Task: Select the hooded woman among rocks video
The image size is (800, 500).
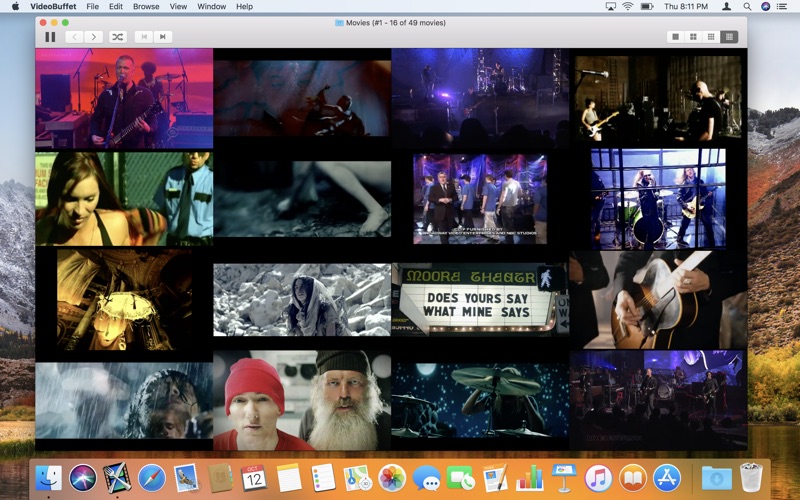Action: point(302,299)
